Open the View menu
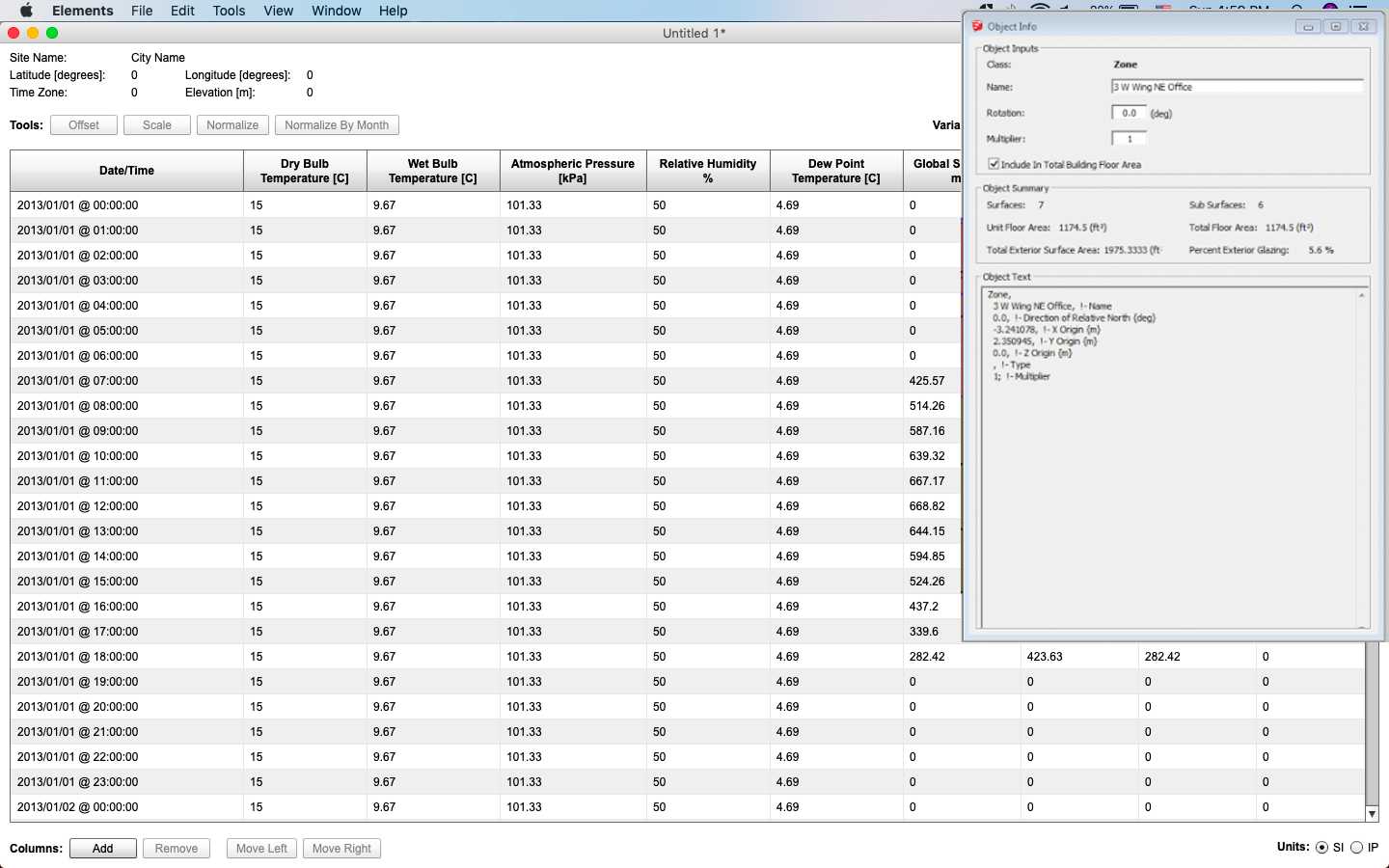Image resolution: width=1389 pixels, height=868 pixels. (278, 11)
